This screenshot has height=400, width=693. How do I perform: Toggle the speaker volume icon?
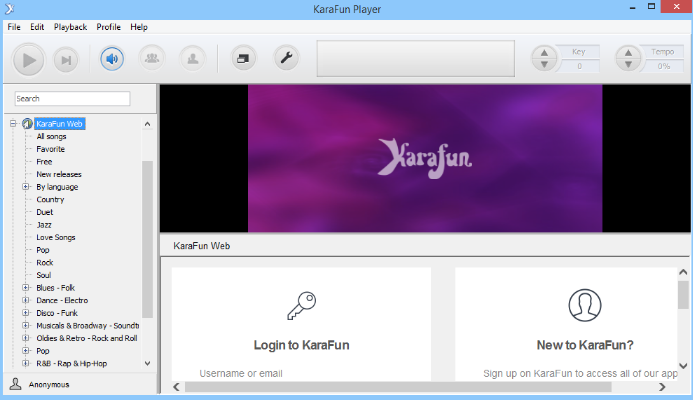(x=112, y=59)
